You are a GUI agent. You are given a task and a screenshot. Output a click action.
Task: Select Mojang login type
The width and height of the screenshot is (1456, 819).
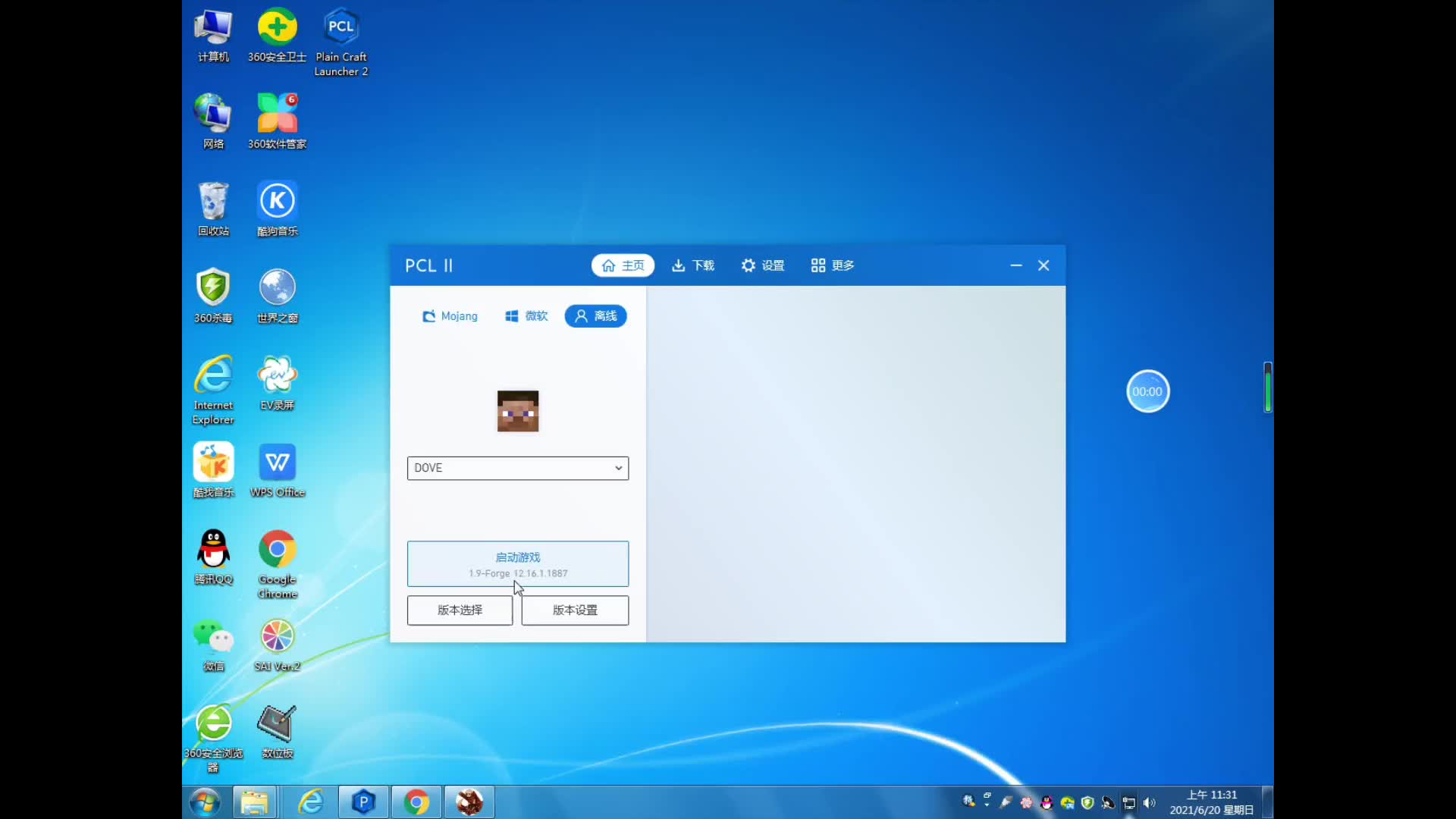coord(450,316)
